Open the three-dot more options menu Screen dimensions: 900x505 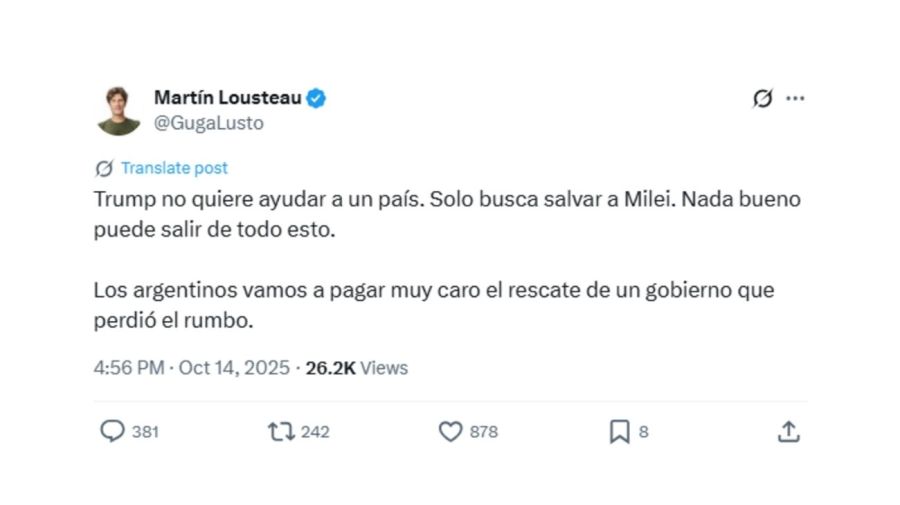pos(795,98)
